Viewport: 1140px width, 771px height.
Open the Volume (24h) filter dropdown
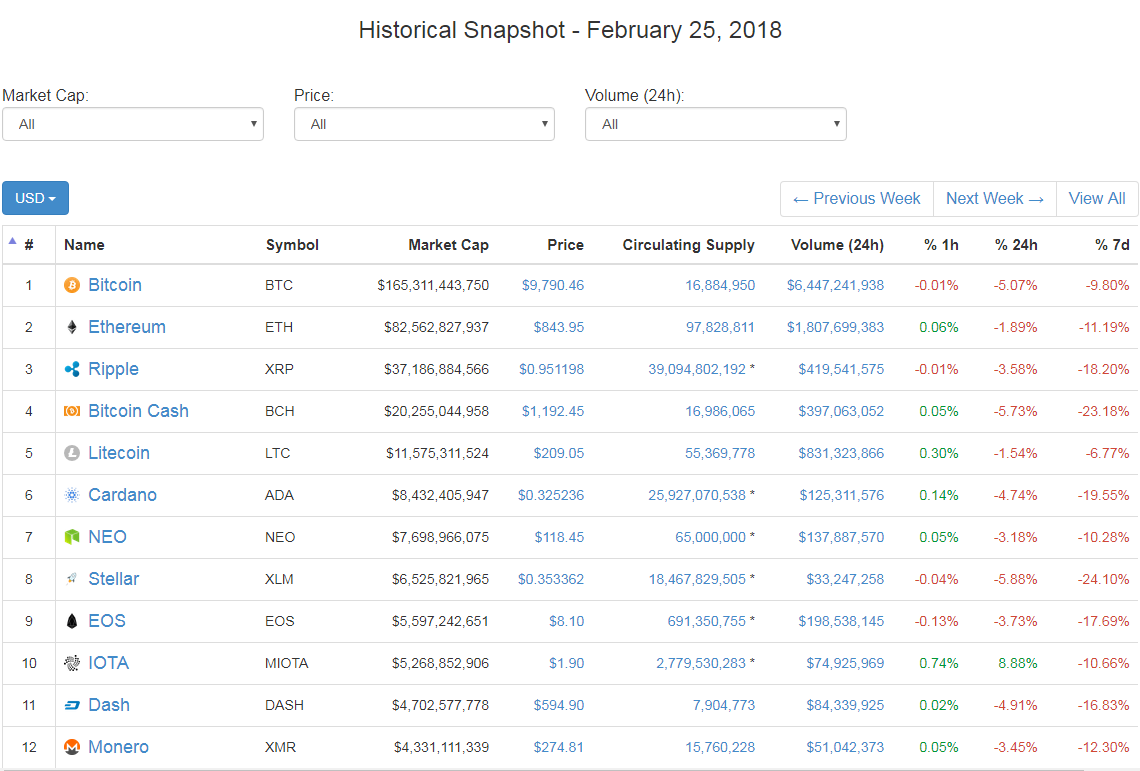[x=715, y=124]
